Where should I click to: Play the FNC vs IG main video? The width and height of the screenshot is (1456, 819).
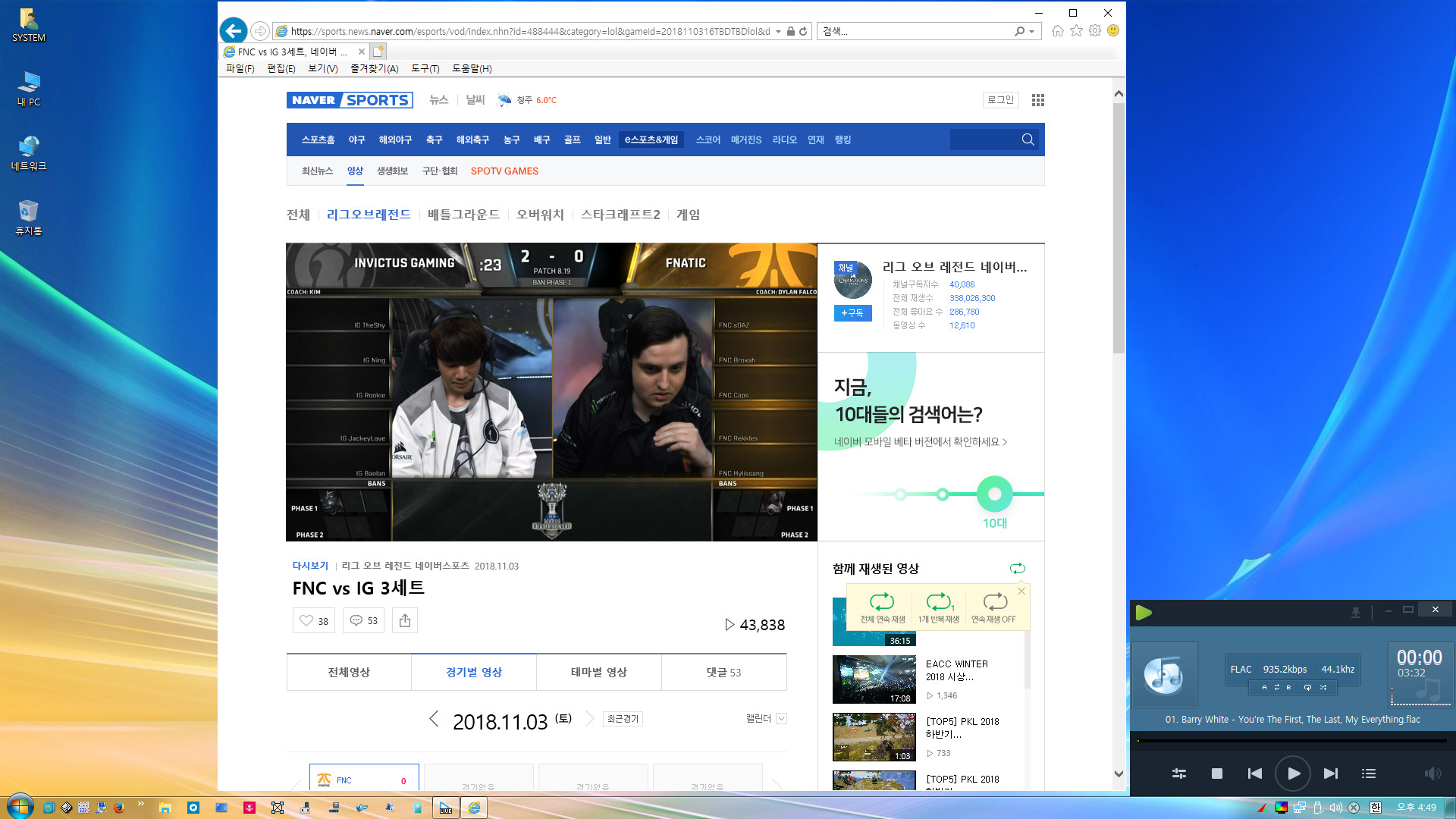[x=551, y=392]
